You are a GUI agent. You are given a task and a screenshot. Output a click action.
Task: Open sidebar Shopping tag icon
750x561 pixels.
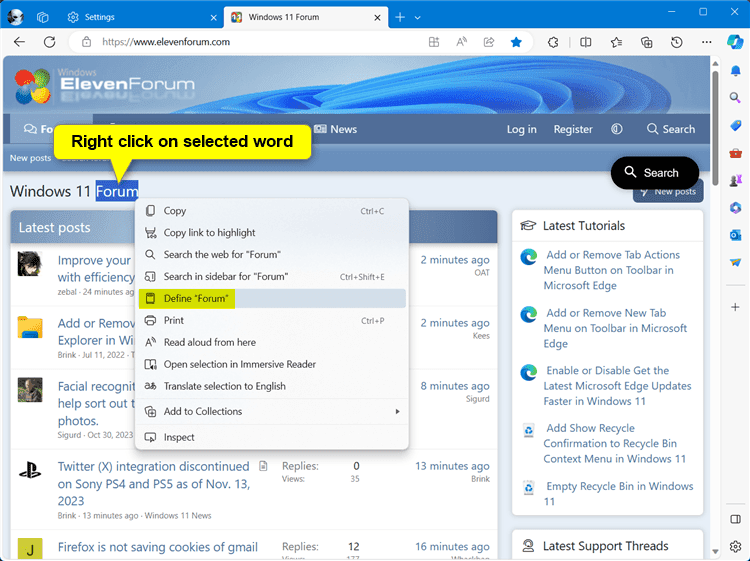point(736,125)
